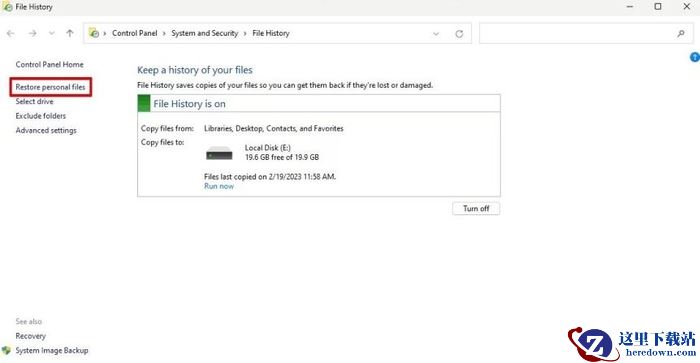Focus the Control Panel search box
The height and width of the screenshot is (363, 700).
[586, 33]
